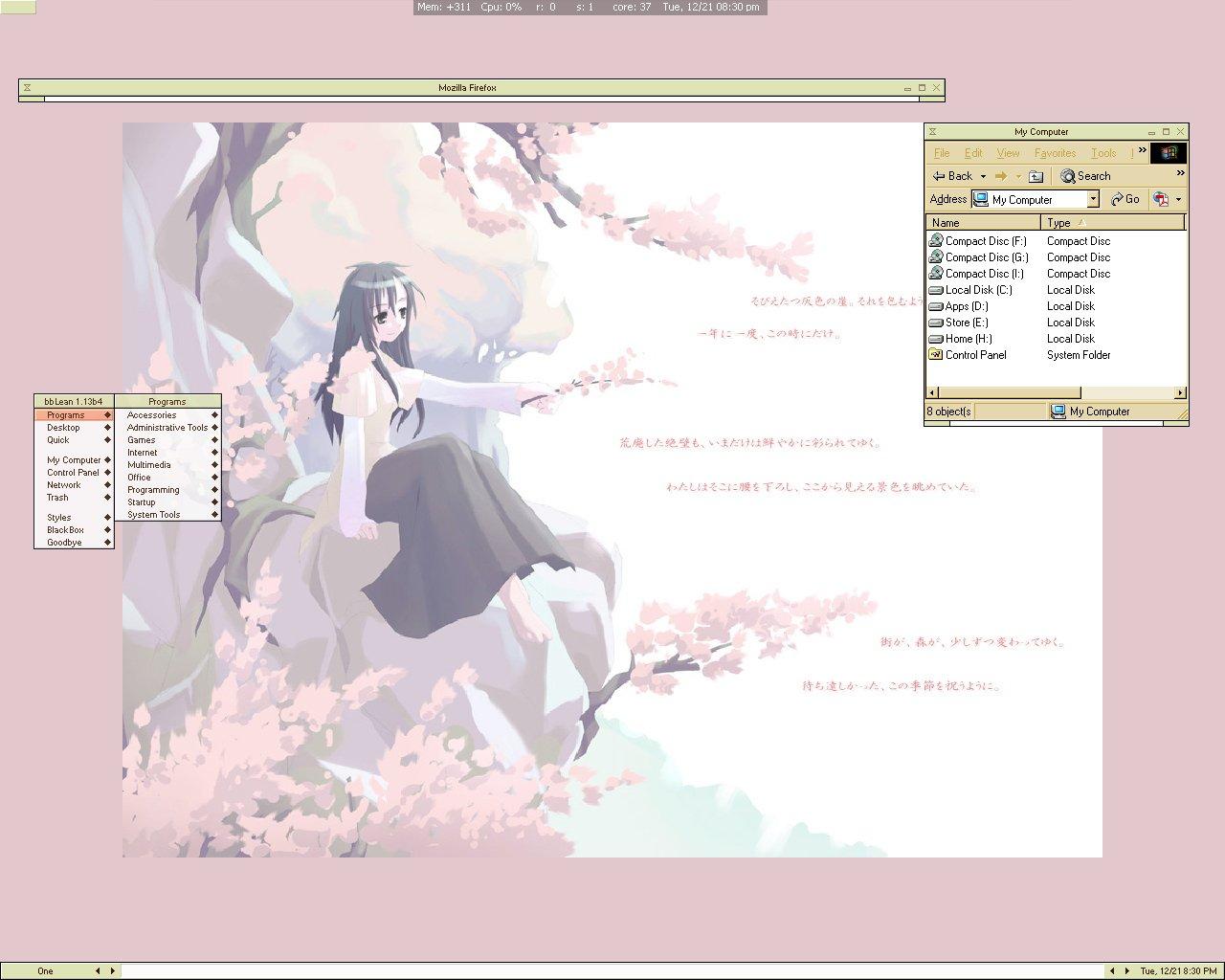Click the left scroll arrow in My Computer

coord(931,392)
